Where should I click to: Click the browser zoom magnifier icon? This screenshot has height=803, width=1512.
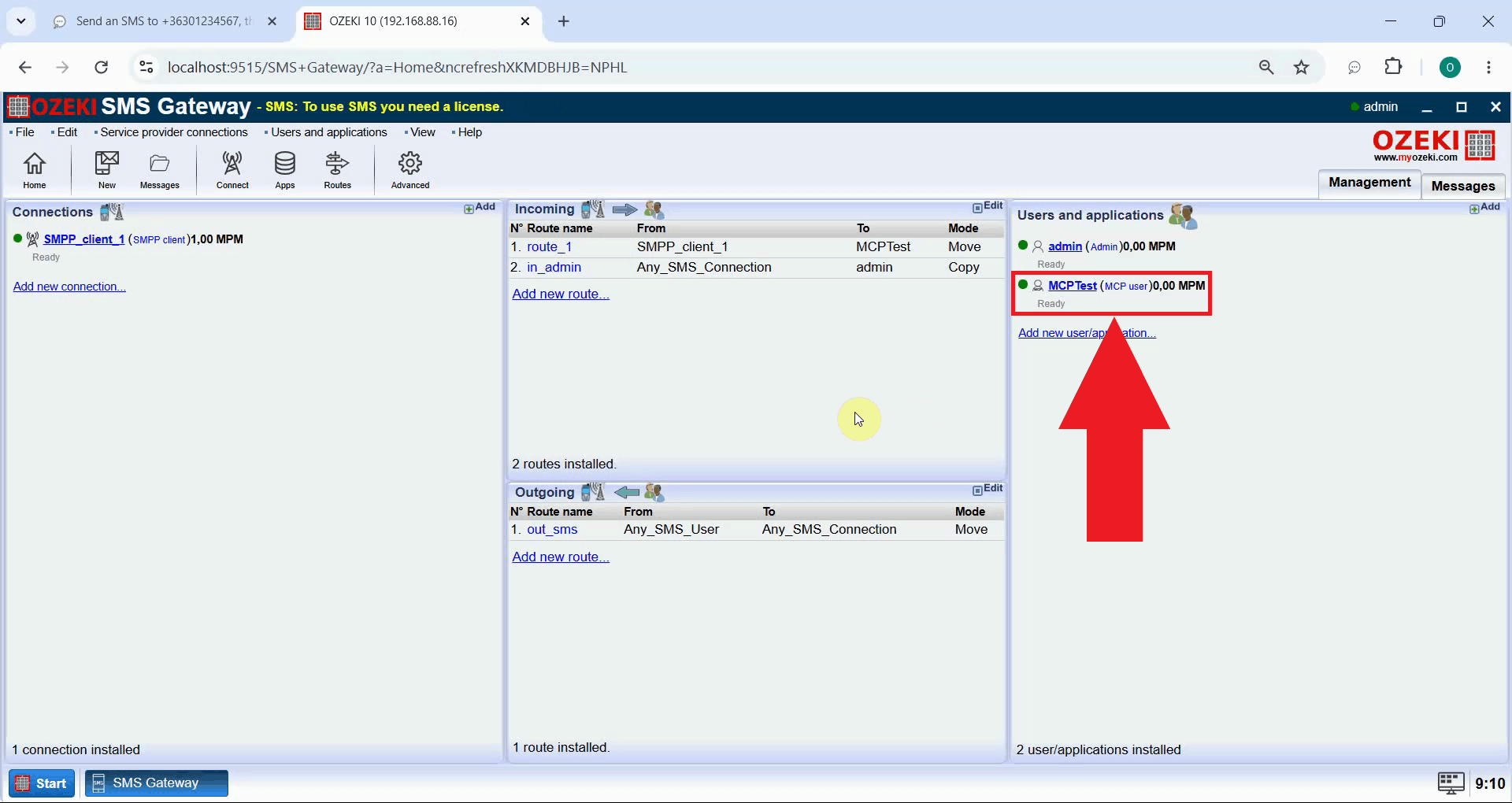click(1266, 67)
